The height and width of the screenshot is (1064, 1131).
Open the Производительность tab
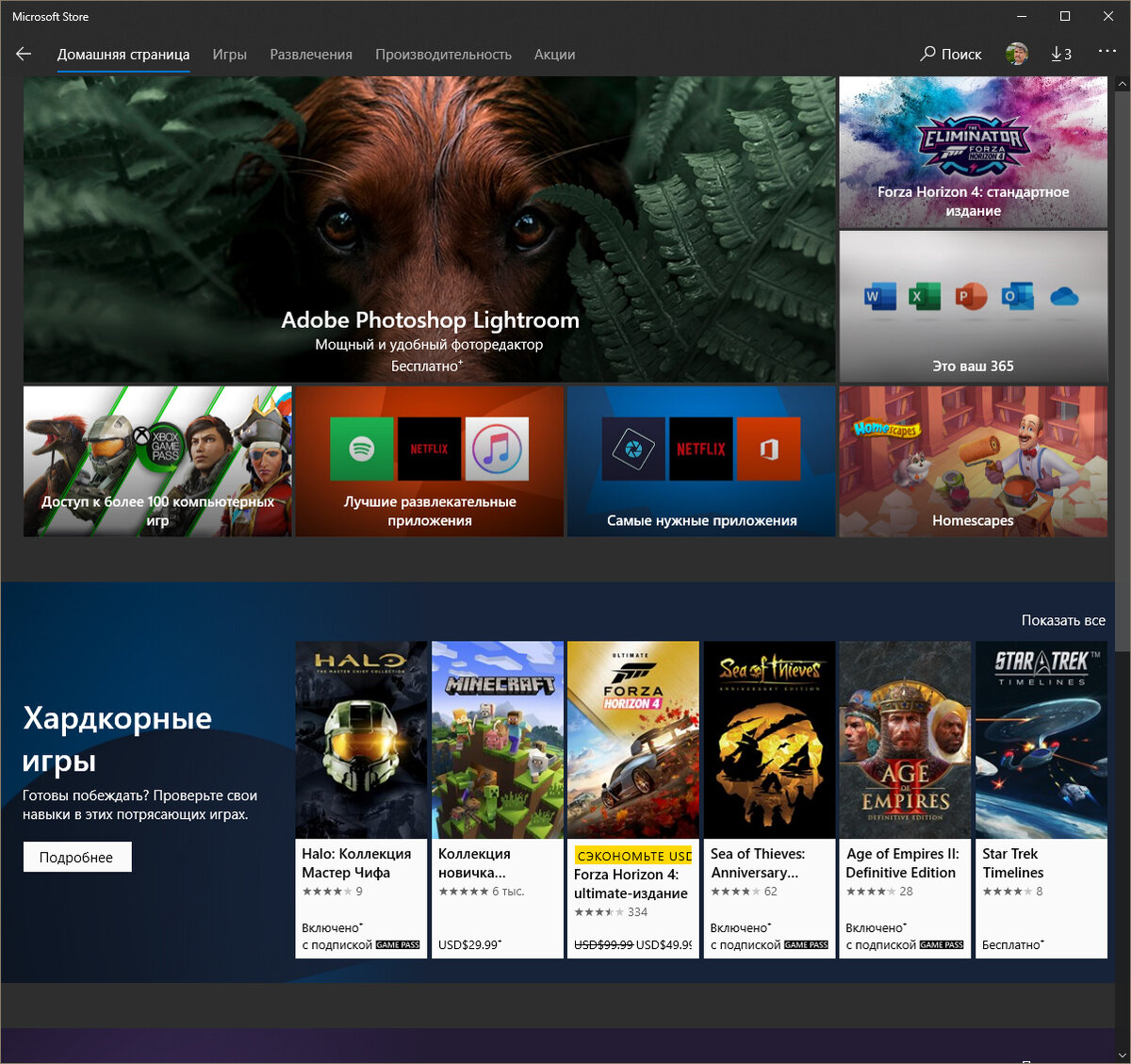click(x=443, y=55)
